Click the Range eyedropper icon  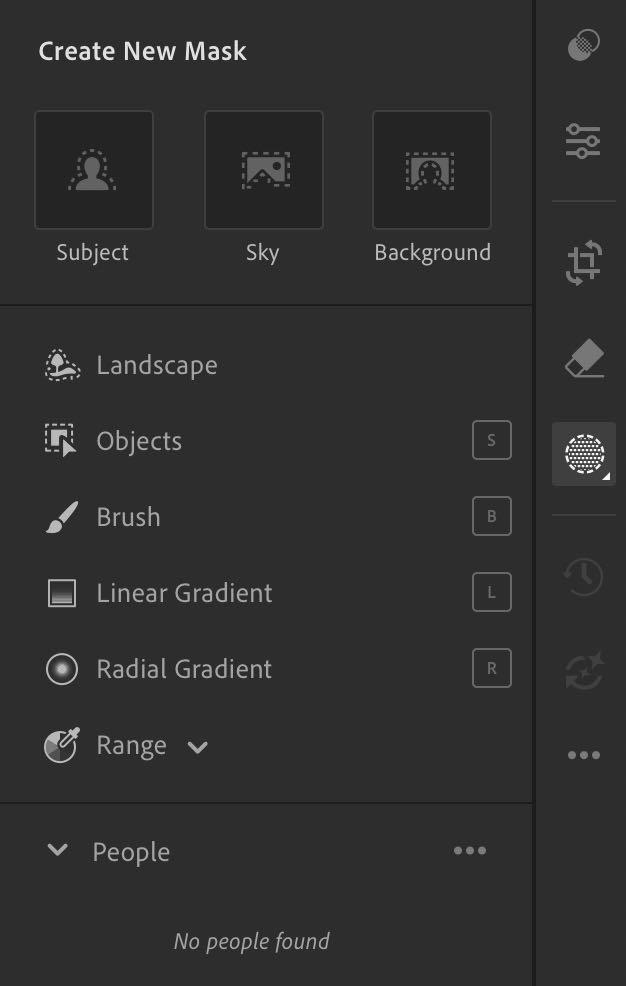tap(62, 746)
